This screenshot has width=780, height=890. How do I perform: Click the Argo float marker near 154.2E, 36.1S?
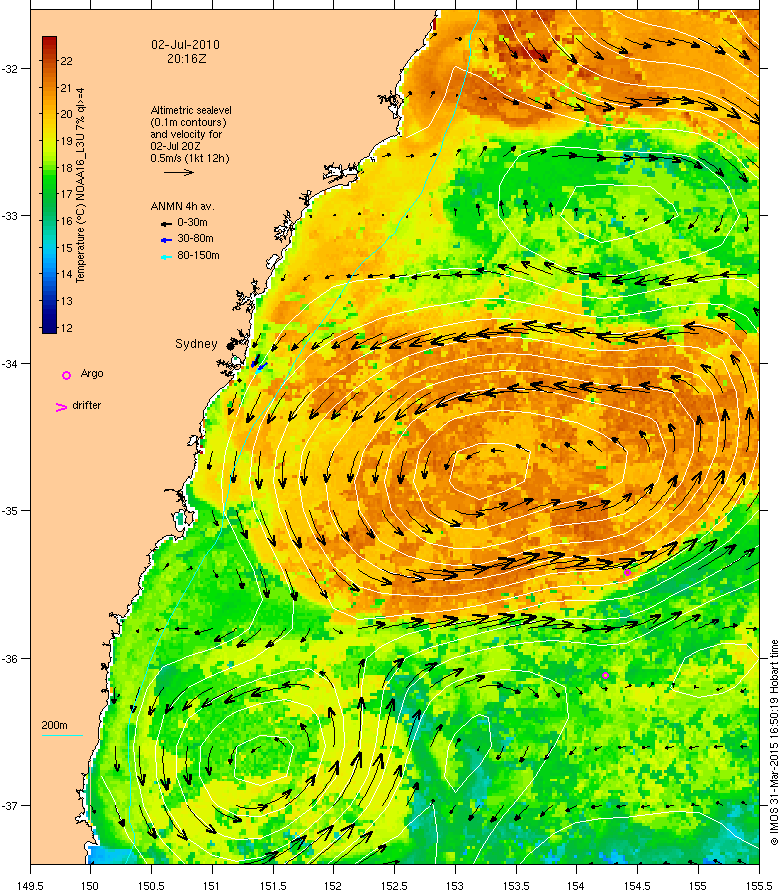click(606, 675)
